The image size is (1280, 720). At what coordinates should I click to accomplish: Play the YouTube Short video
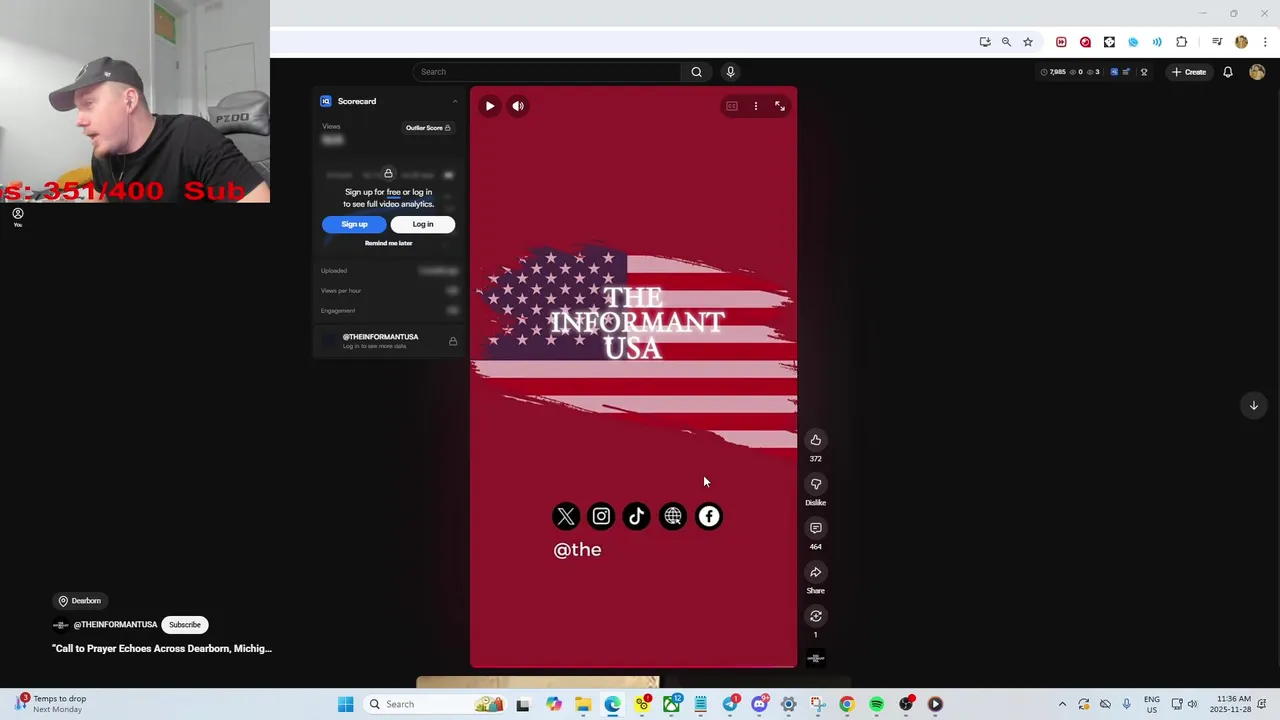click(x=490, y=106)
